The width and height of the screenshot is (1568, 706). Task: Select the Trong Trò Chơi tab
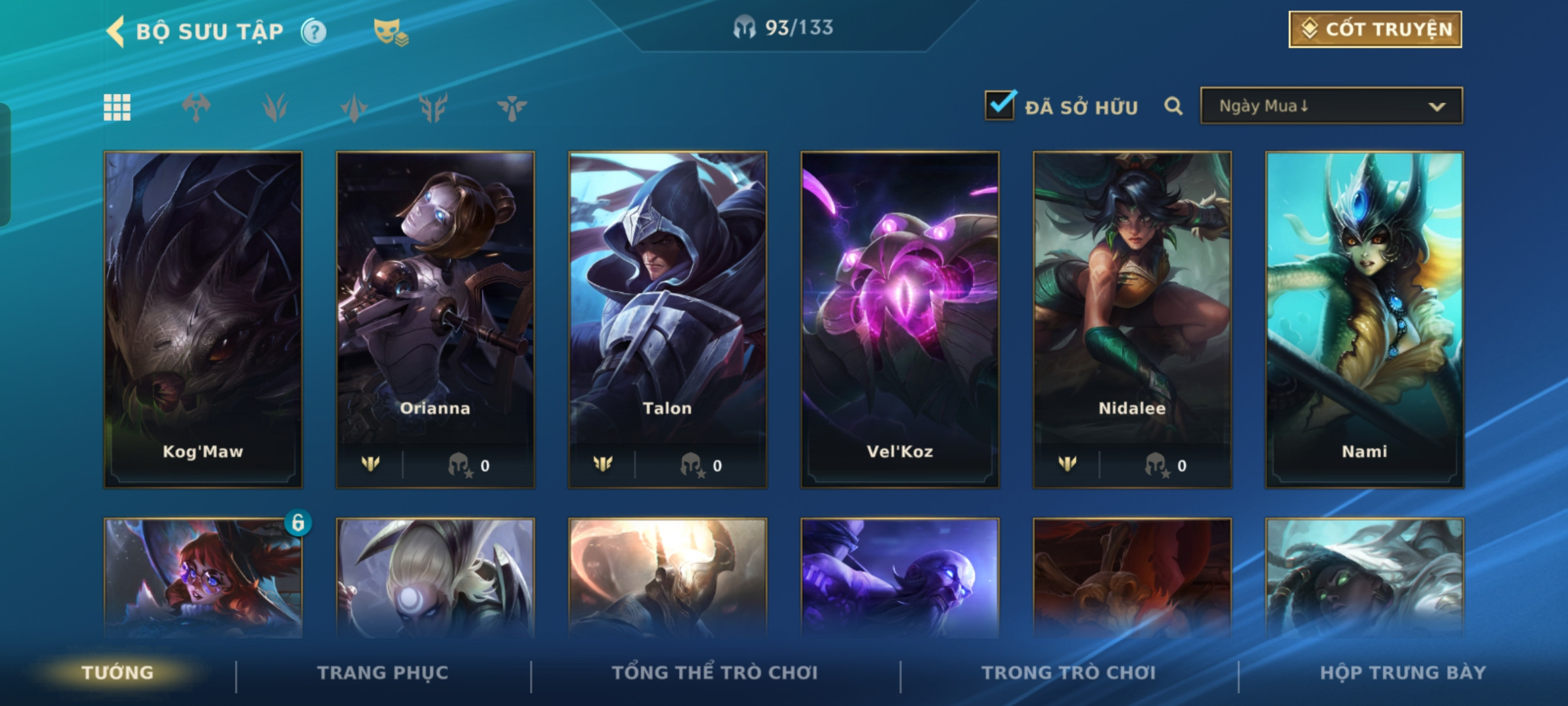coord(1069,673)
